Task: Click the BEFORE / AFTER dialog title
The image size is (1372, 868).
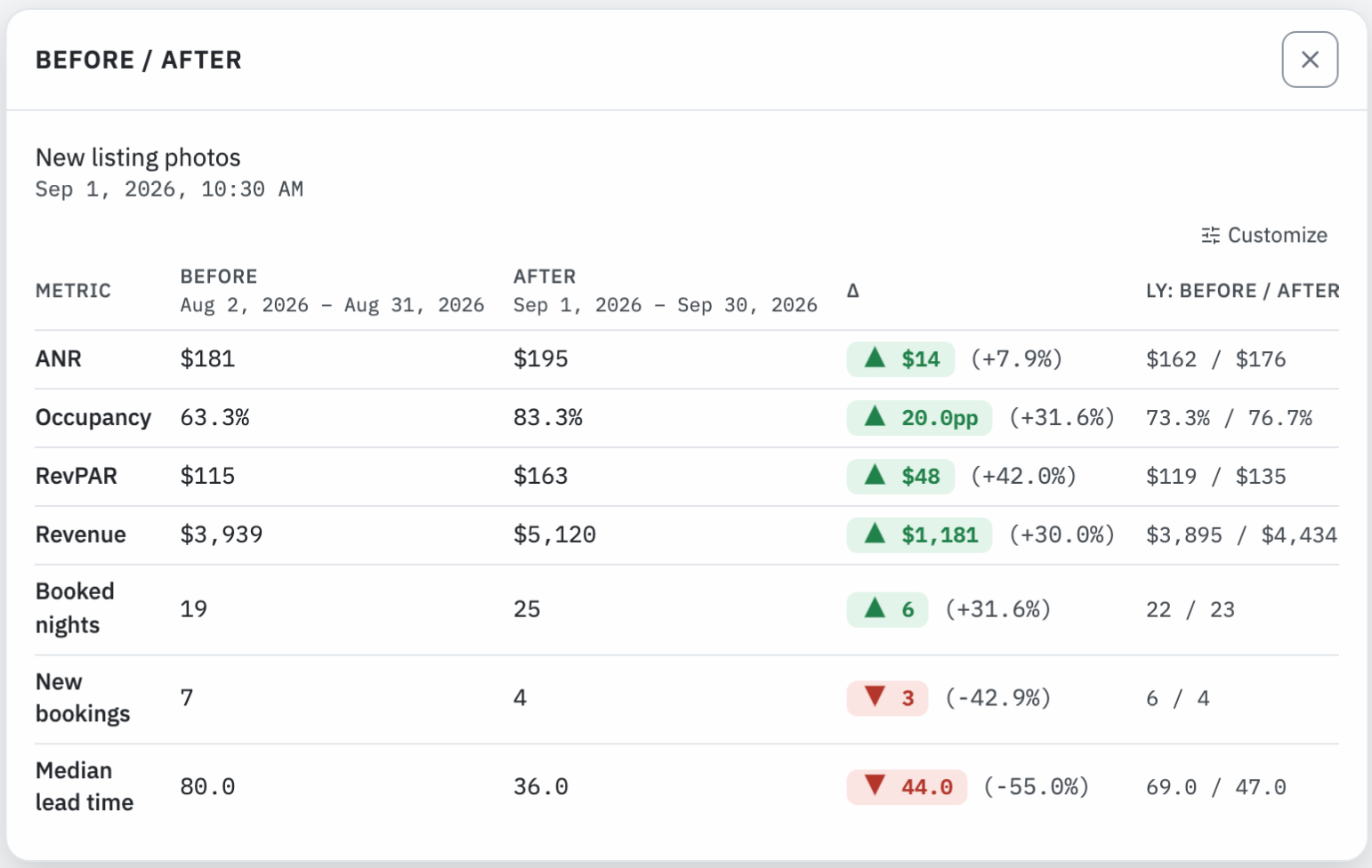Action: [139, 60]
